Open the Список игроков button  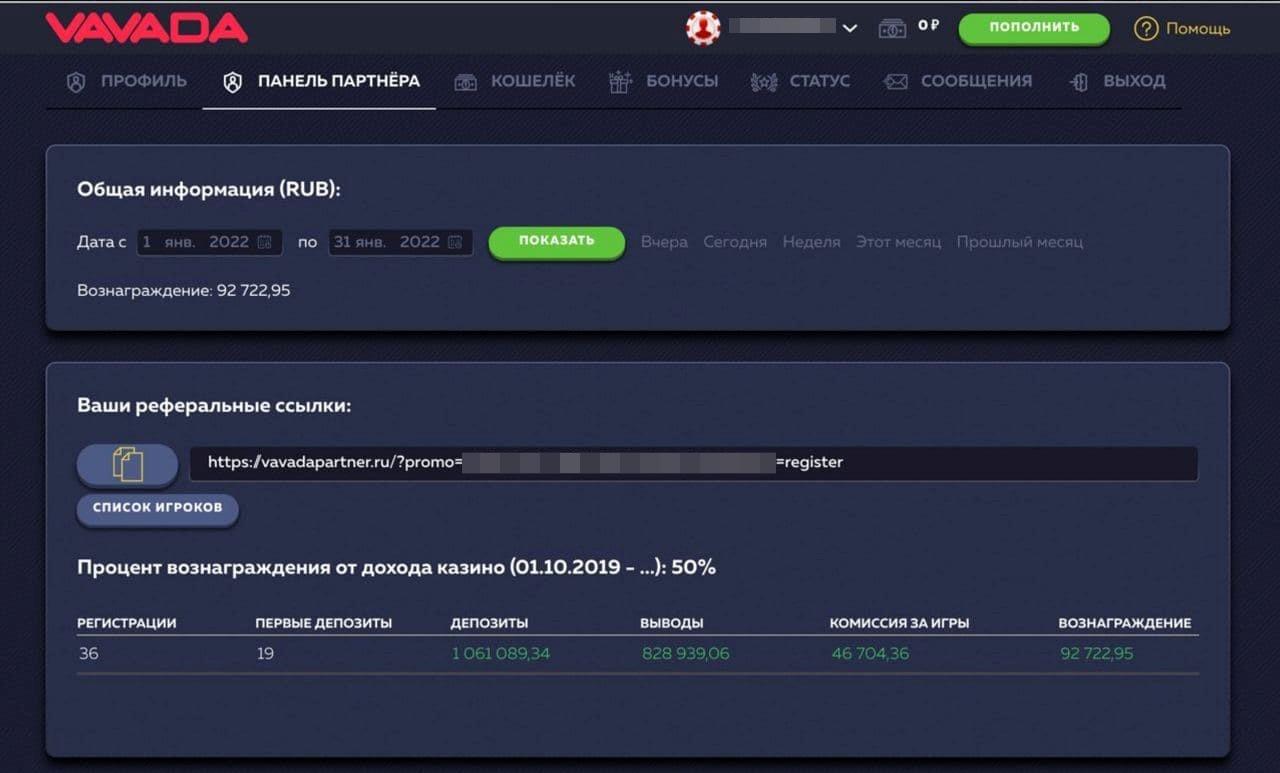(157, 508)
